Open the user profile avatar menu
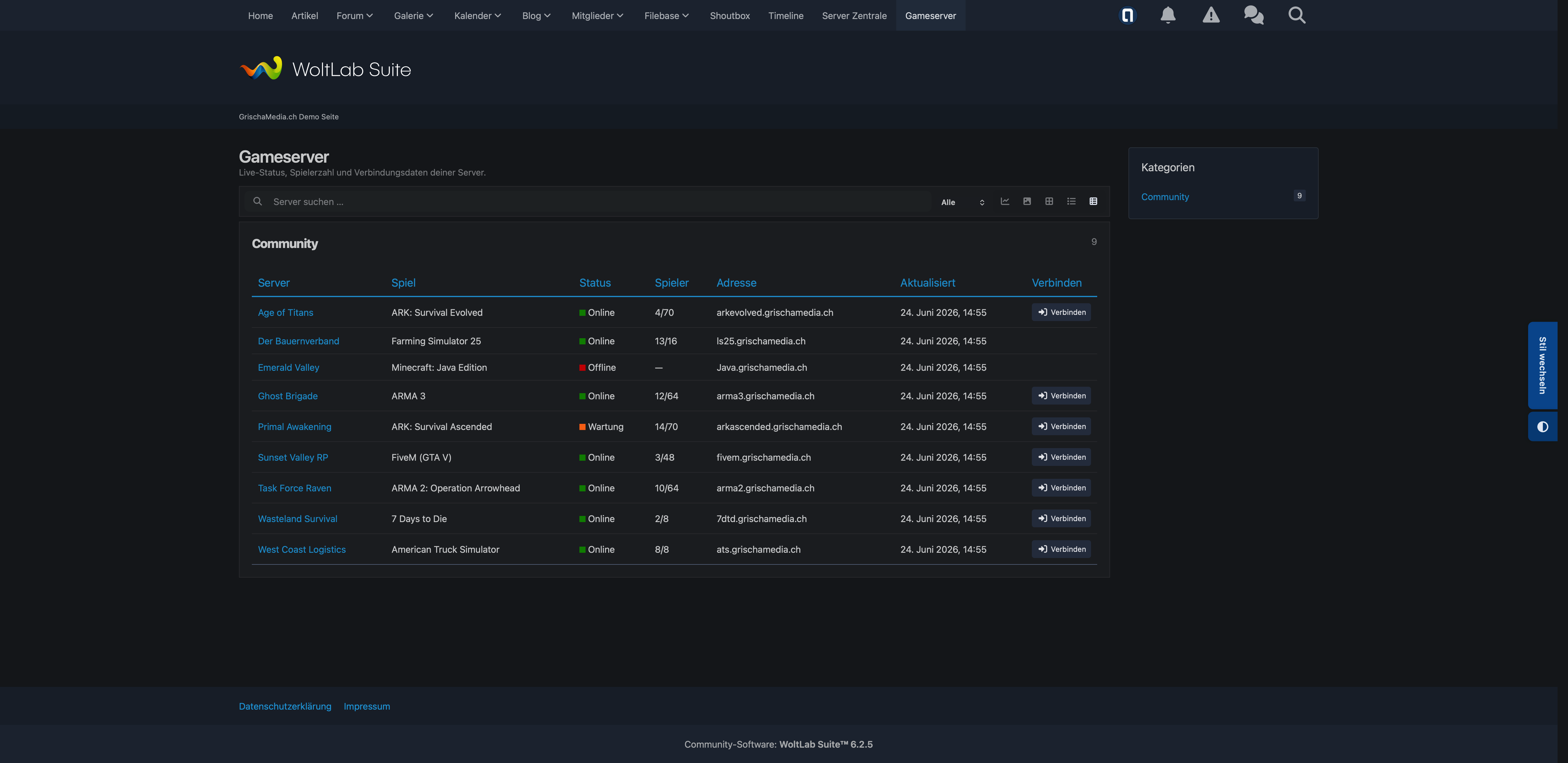1568x763 pixels. pos(1127,15)
